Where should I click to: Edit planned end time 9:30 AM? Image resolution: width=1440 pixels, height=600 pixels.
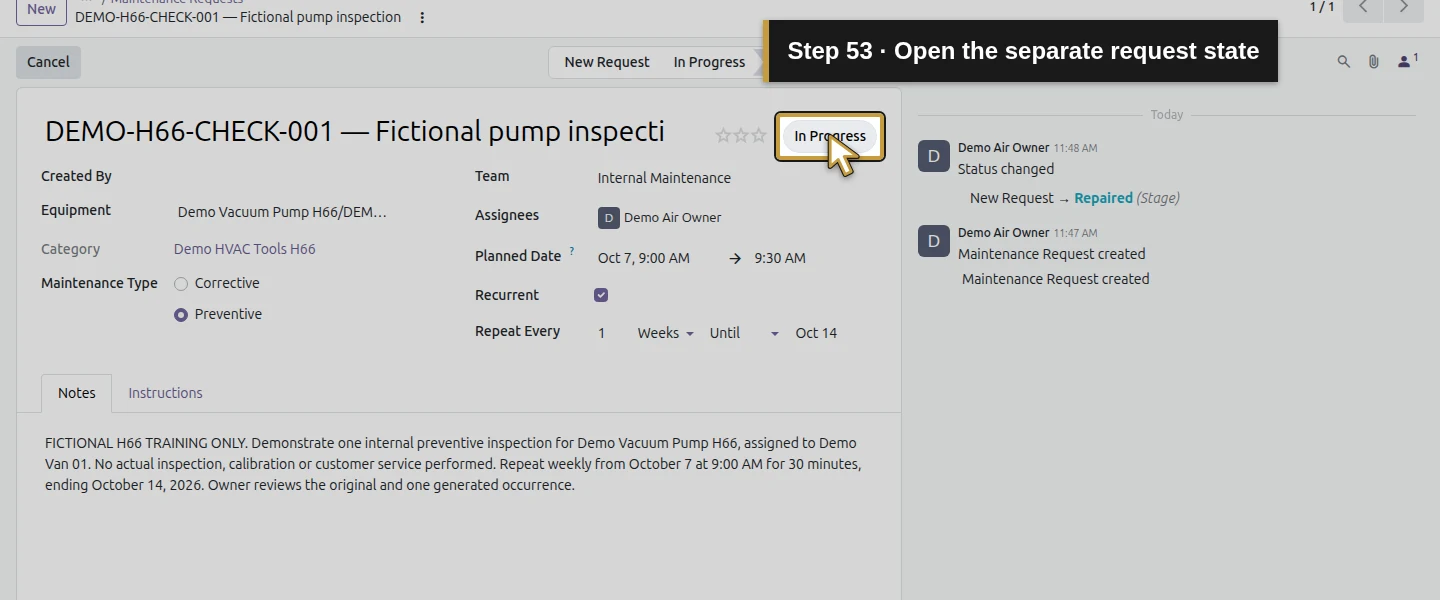[780, 258]
